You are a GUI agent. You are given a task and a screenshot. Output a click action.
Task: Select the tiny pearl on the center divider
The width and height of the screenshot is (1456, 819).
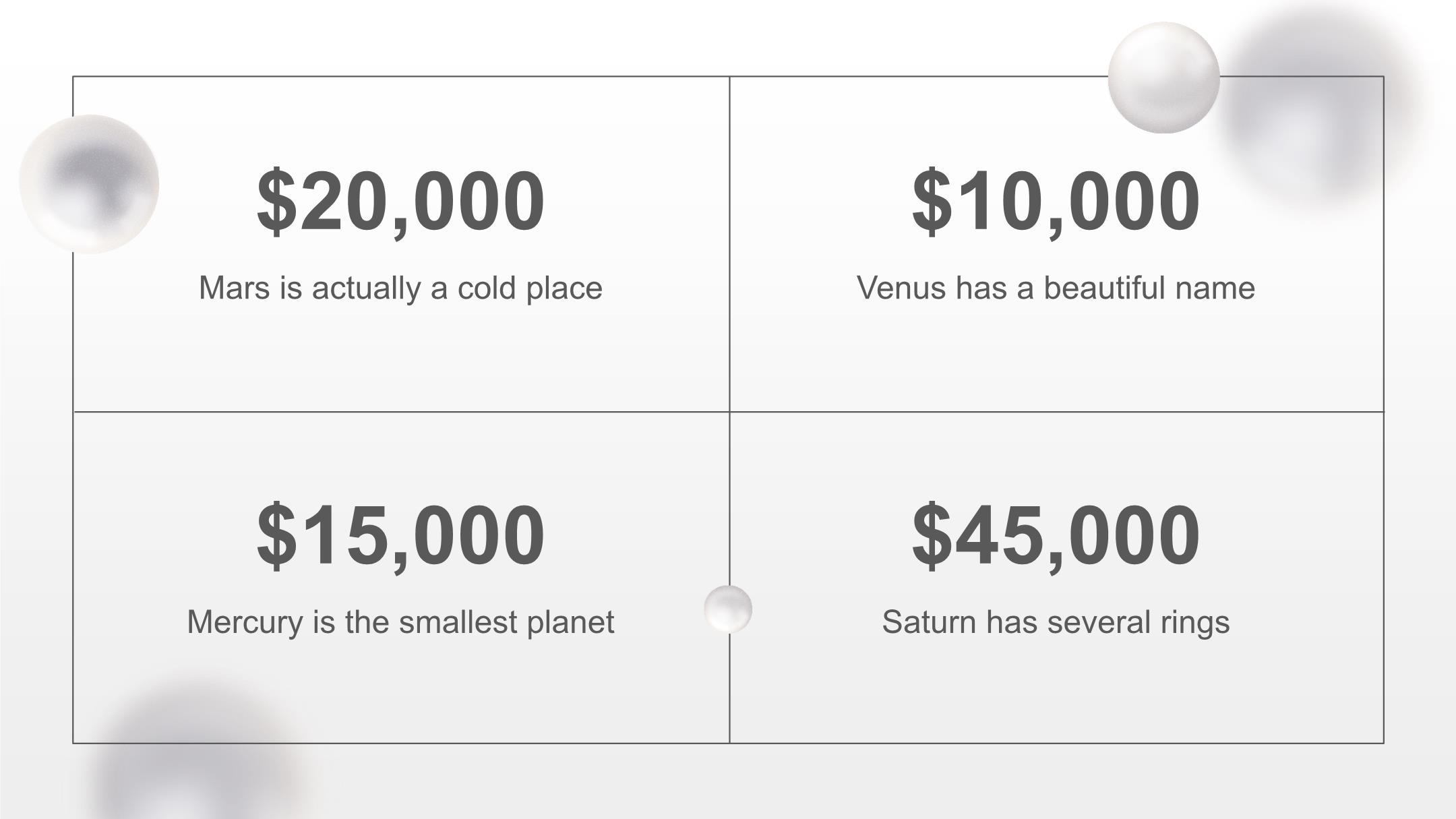pos(728,609)
